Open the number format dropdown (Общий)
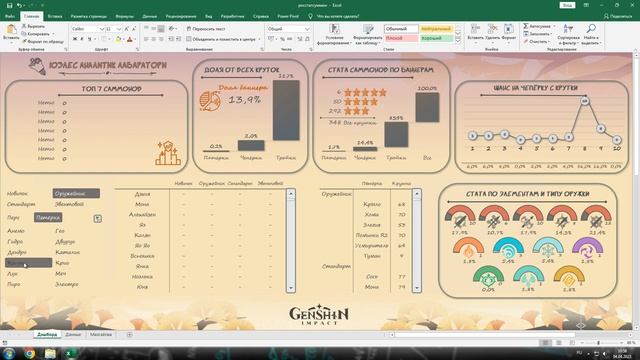Screen dimensions: 640x360 coord(307,29)
